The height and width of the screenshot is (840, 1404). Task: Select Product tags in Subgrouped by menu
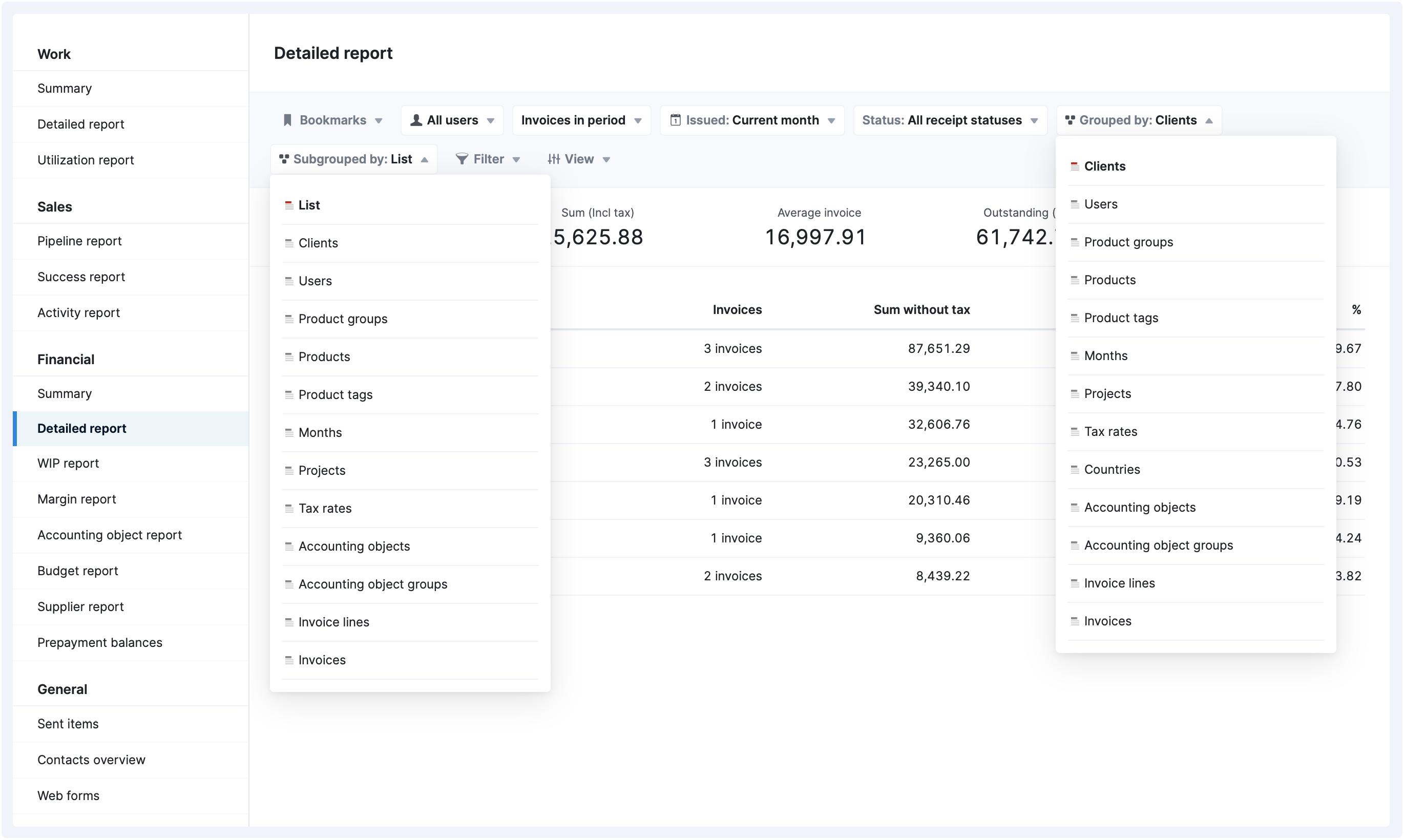tap(410, 394)
